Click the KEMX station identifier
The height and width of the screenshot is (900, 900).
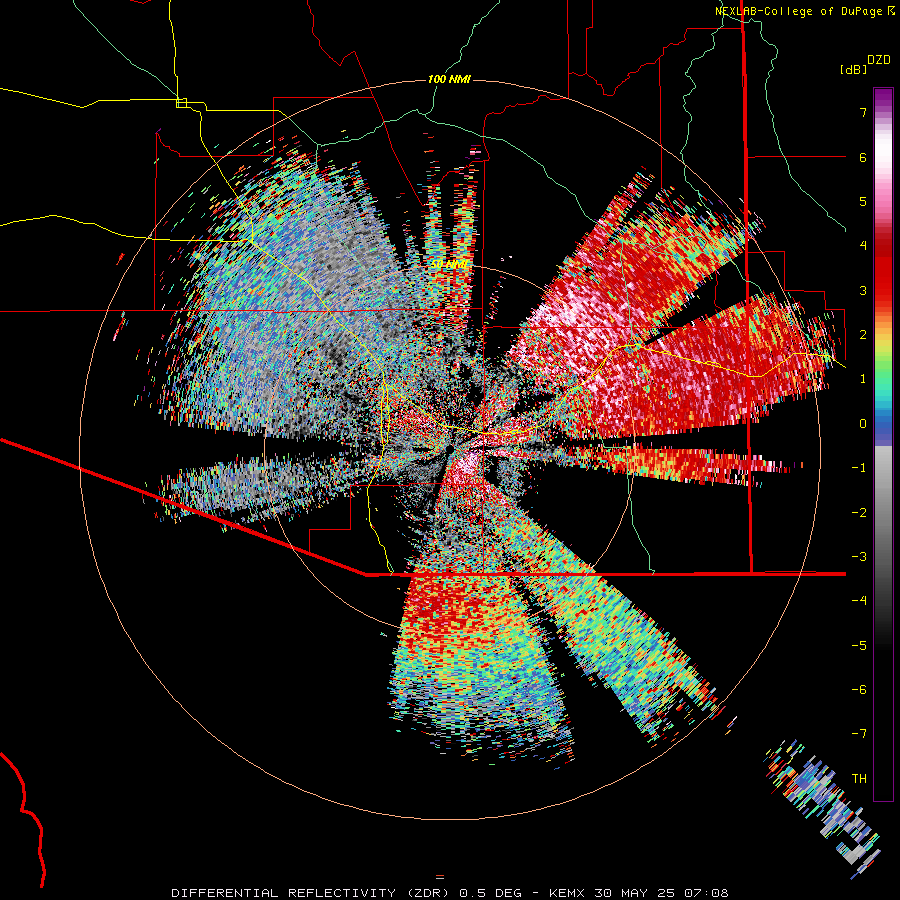(567, 893)
